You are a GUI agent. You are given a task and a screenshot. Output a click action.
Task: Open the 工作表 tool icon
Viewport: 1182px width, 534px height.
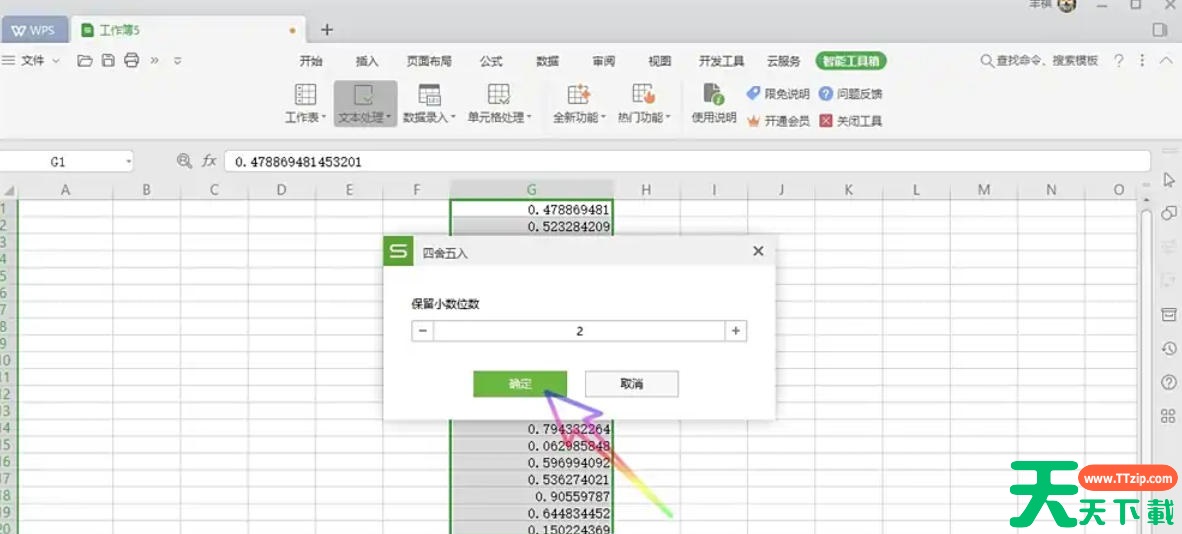pos(305,103)
